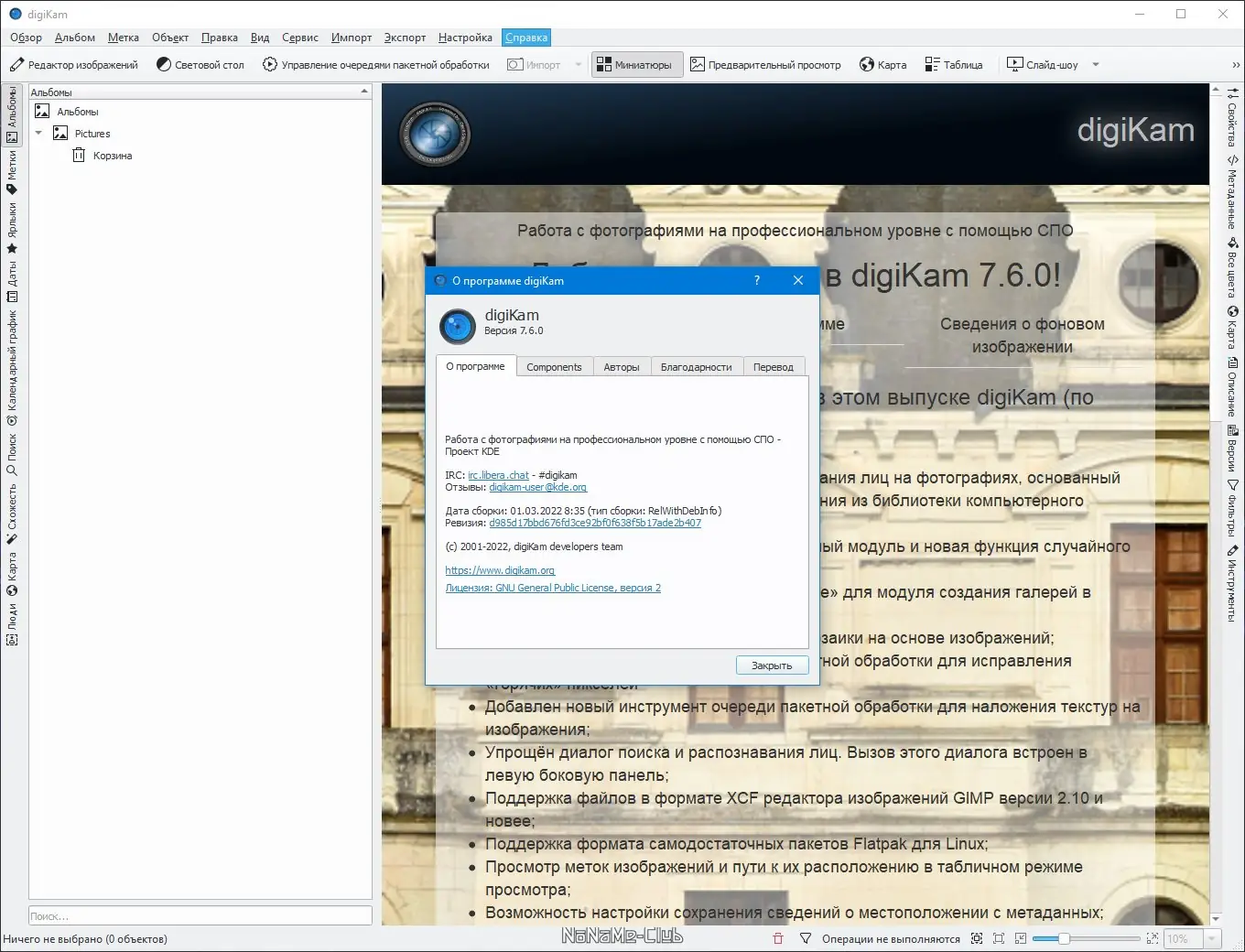
Task: Open the Экспорт menu
Action: pyautogui.click(x=405, y=38)
